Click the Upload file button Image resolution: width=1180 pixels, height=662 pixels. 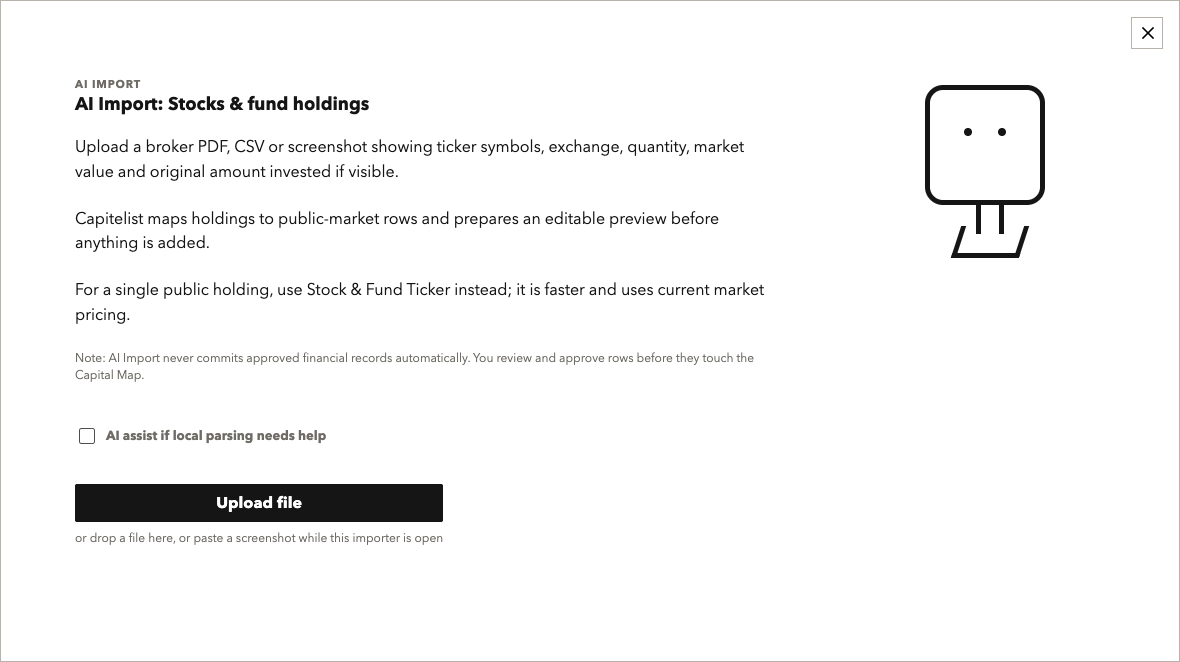(259, 503)
